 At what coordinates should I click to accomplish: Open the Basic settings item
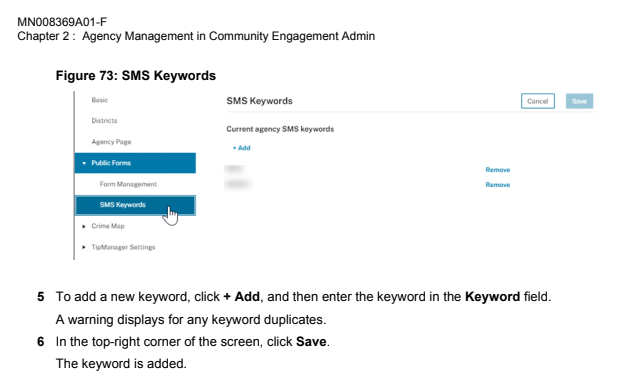pyautogui.click(x=100, y=100)
